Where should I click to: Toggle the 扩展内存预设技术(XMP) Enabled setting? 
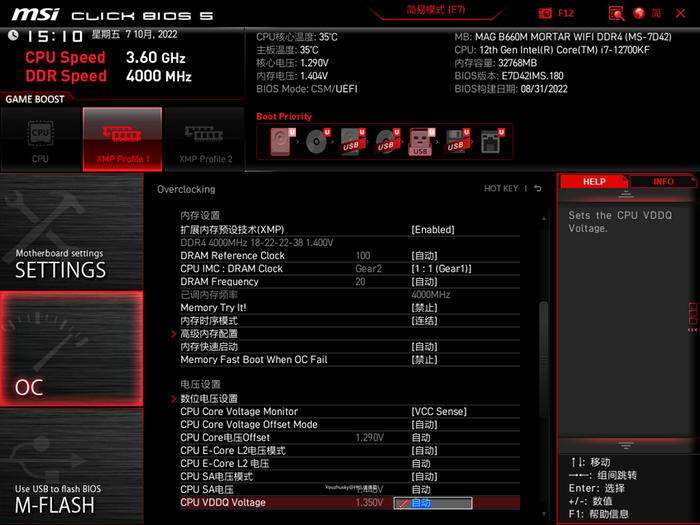pyautogui.click(x=433, y=229)
